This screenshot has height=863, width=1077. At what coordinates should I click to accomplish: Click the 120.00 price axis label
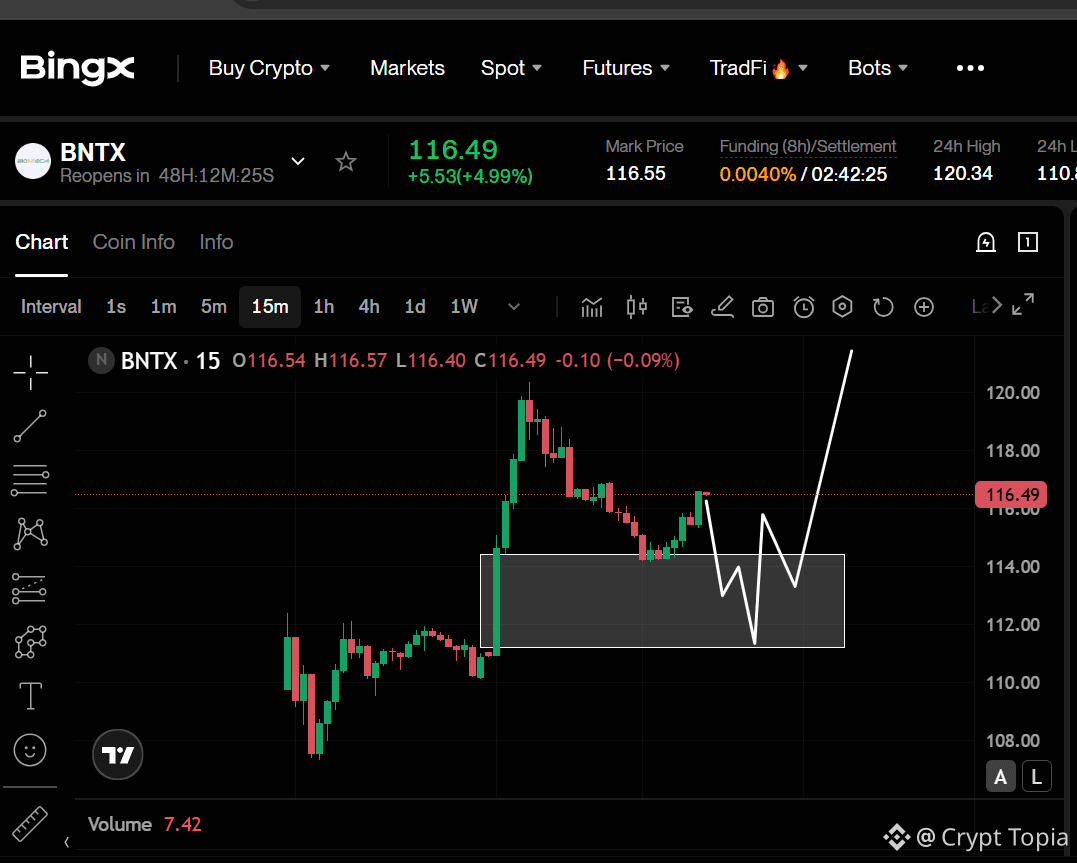1012,392
